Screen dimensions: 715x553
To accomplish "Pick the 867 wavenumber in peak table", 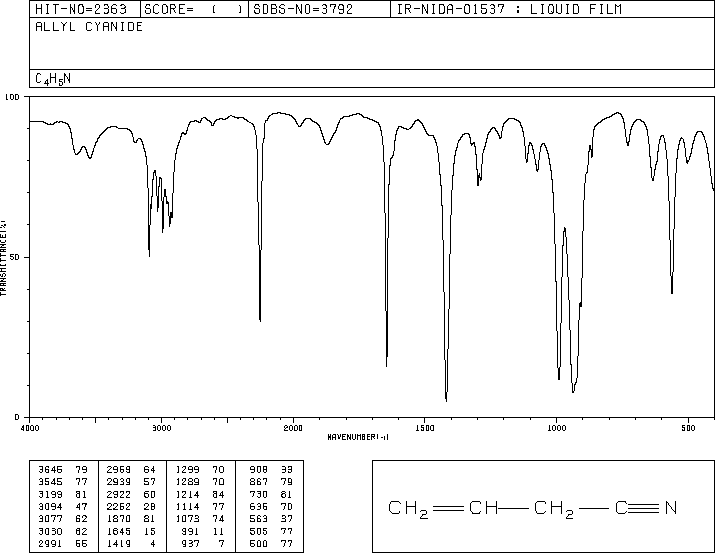I will (x=259, y=482).
